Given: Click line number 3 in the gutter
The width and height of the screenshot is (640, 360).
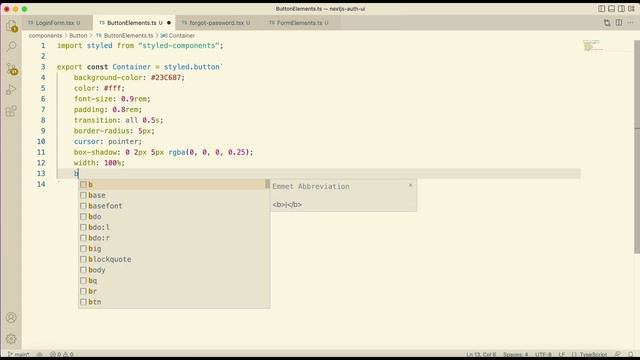Looking at the screenshot, I should 43,67.
